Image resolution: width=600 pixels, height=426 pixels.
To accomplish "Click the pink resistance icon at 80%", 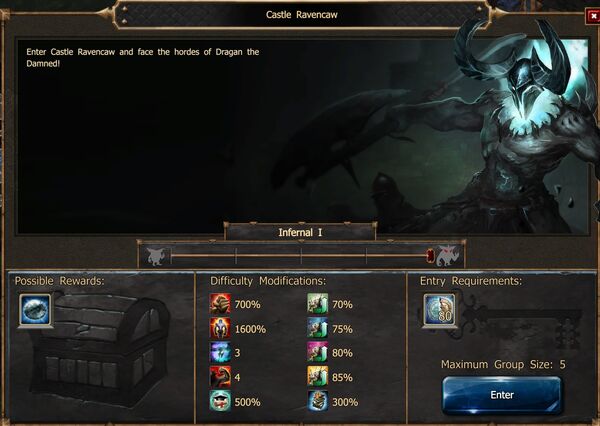I will click(318, 353).
